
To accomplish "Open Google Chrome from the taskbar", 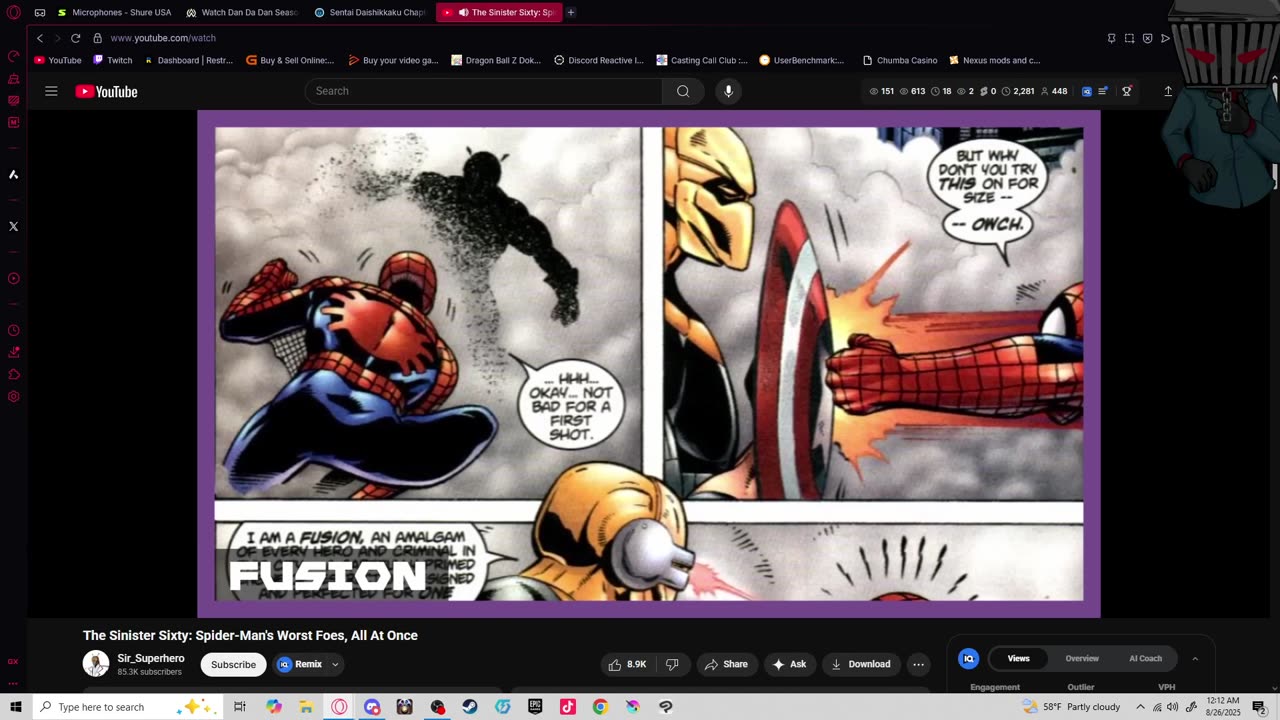I will 600,707.
